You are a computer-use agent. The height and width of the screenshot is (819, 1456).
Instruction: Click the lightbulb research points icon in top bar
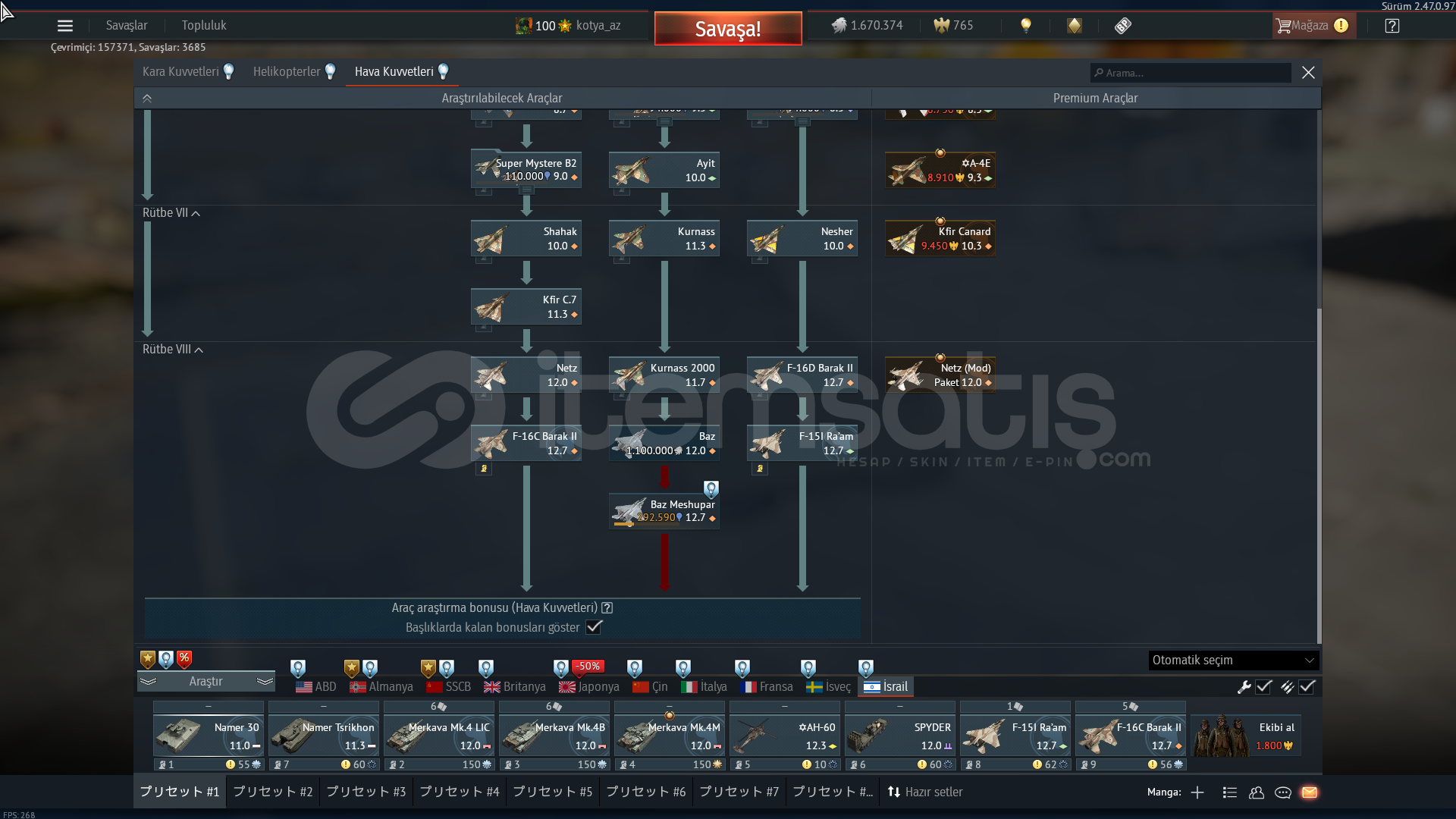[1026, 26]
